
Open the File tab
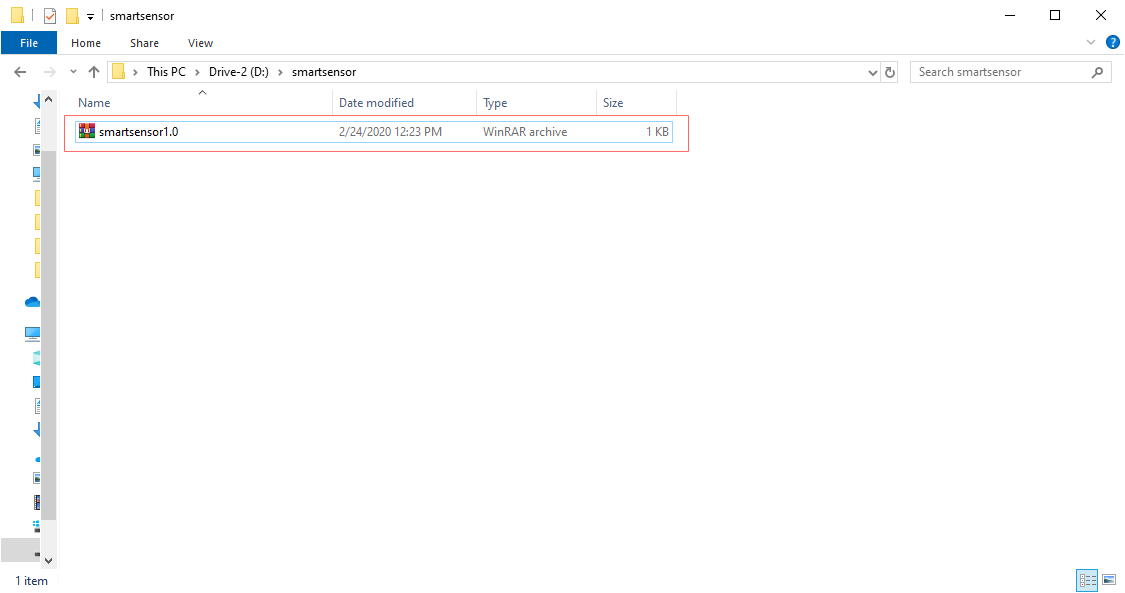coord(29,43)
